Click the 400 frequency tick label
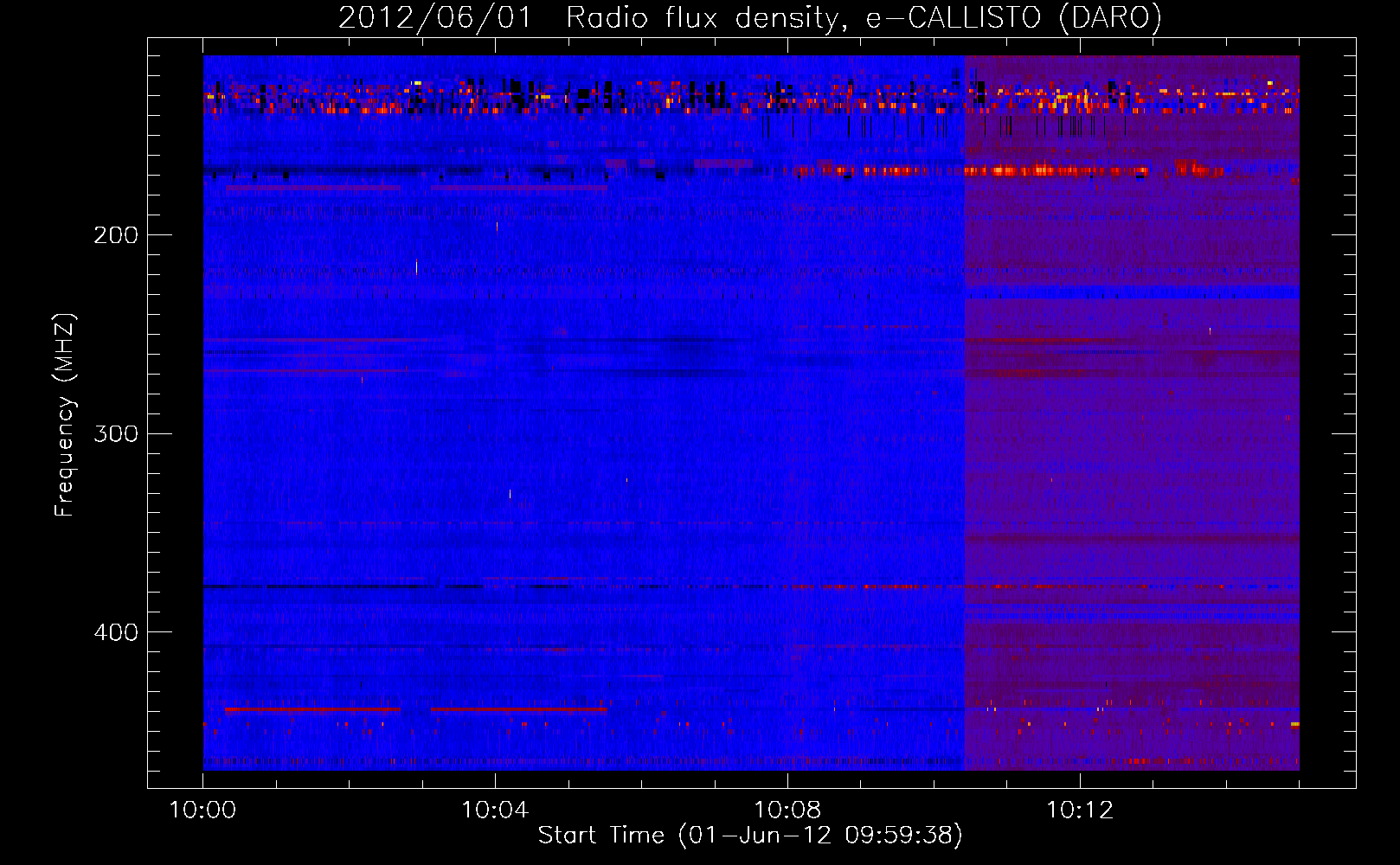 click(116, 632)
